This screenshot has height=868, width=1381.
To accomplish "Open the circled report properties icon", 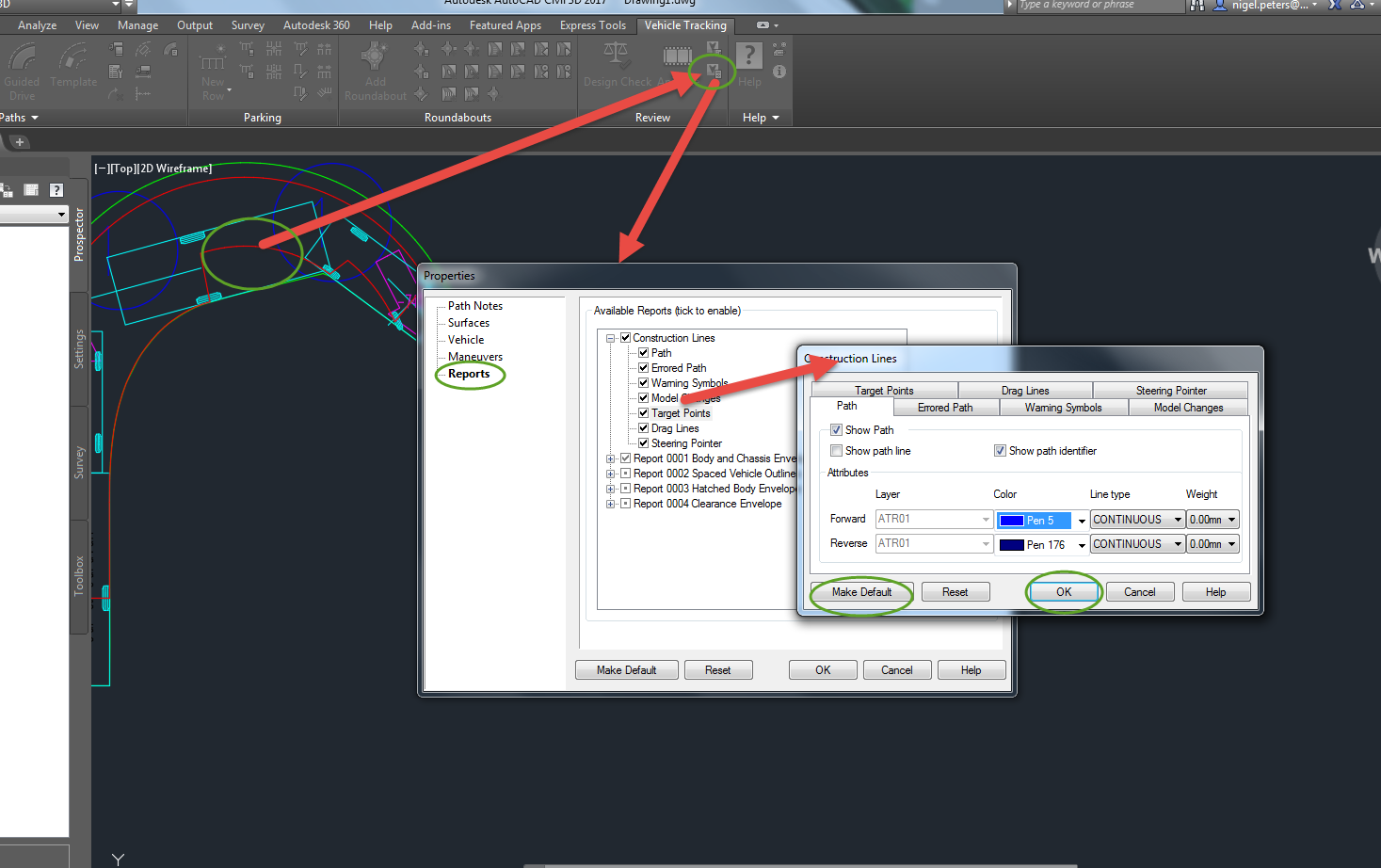I will (x=714, y=71).
